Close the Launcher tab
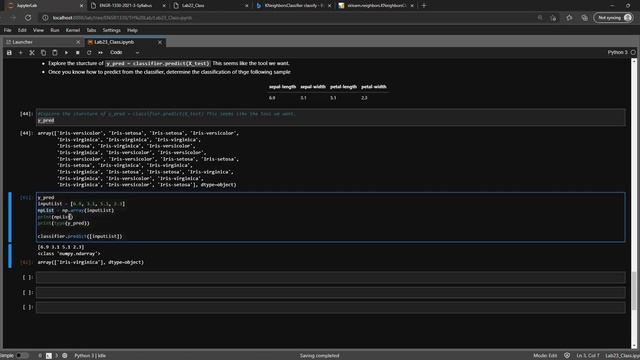 [x=78, y=42]
